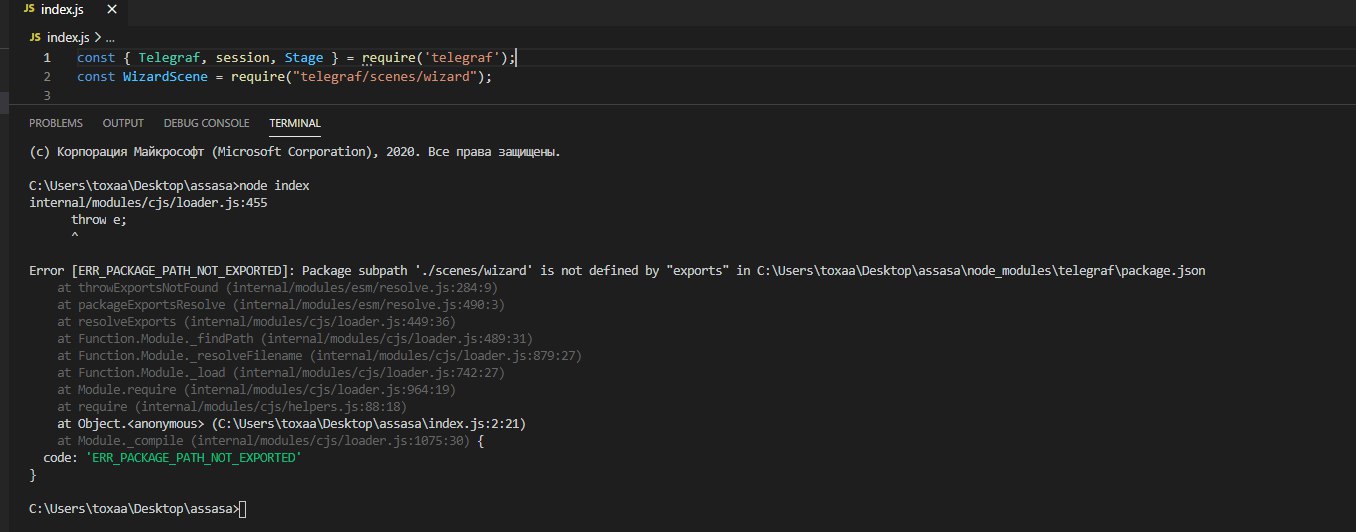Click the Function.Module._findPath stack trace line
Viewport: 1356px width, 532px height.
[294, 339]
